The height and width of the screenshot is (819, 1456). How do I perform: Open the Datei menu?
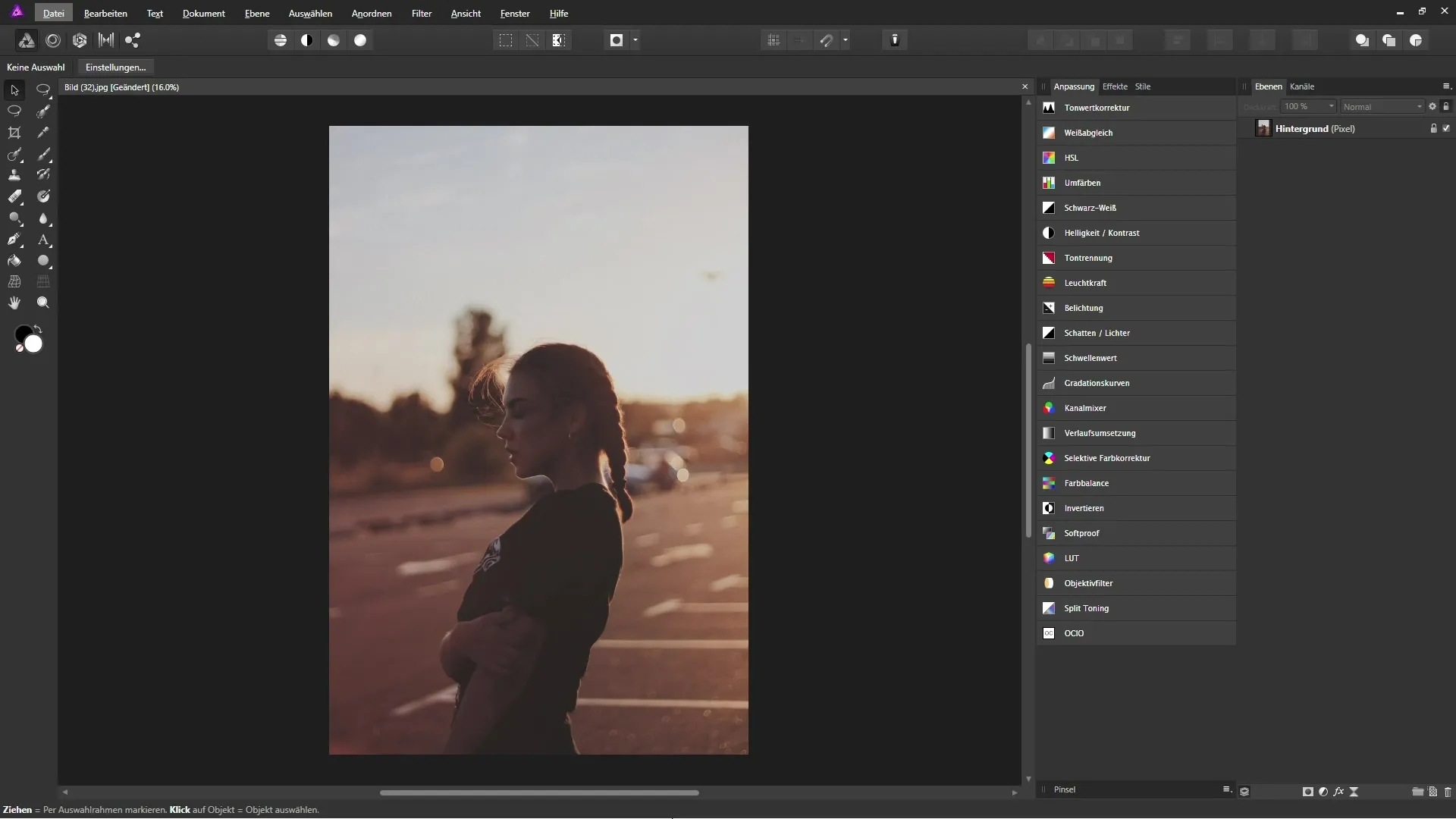53,14
